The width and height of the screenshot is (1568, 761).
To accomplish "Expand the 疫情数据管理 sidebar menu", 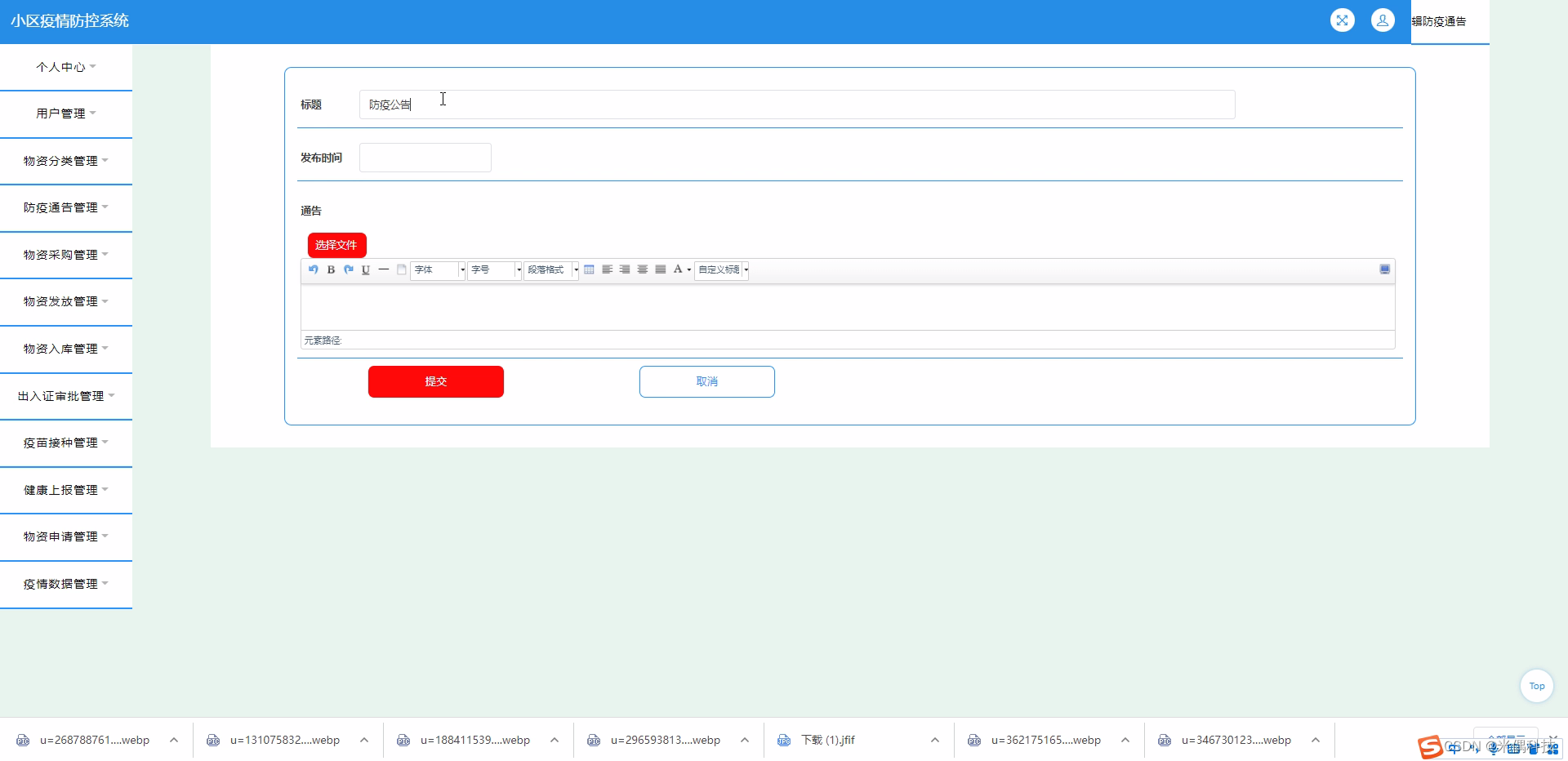I will (x=66, y=584).
